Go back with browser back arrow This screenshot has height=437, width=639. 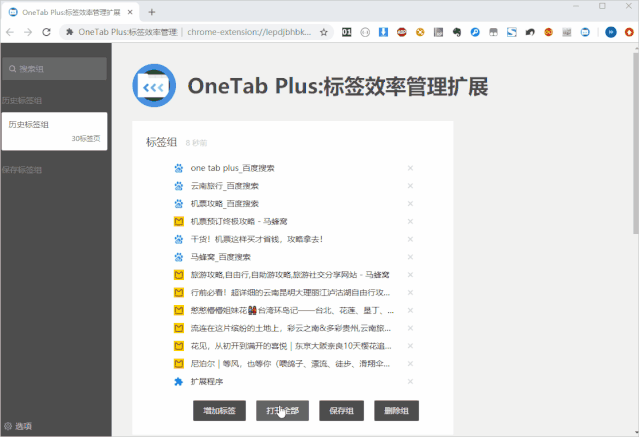10,32
